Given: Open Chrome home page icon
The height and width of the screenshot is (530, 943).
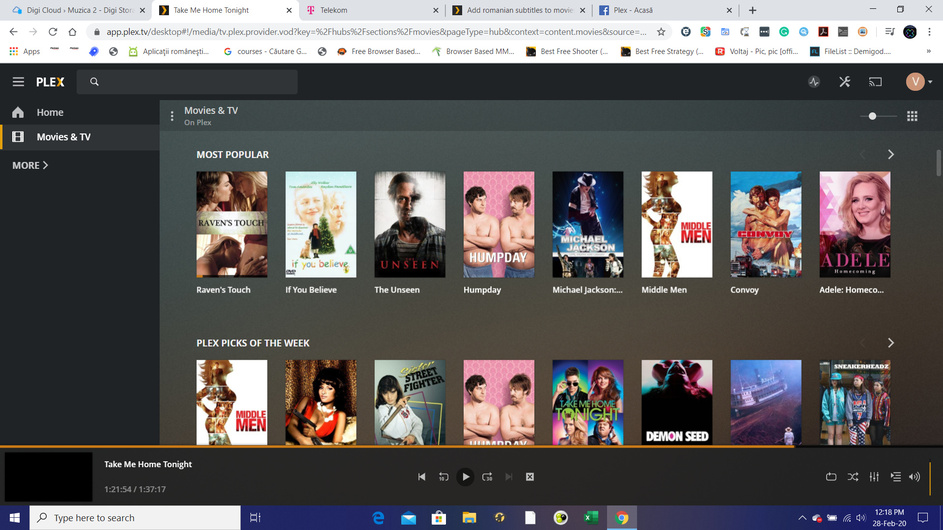Looking at the screenshot, I should tap(72, 32).
